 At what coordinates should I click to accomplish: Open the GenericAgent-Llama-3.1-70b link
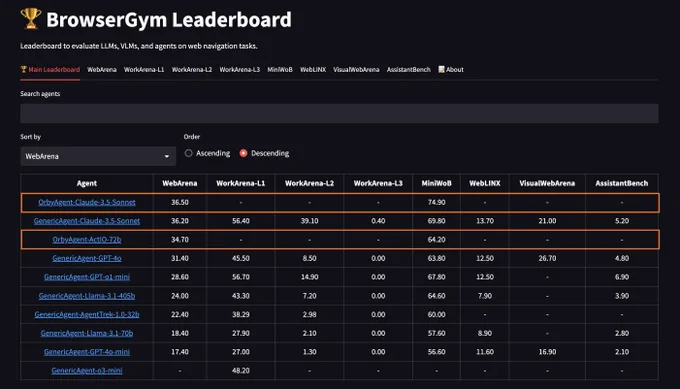(x=87, y=333)
